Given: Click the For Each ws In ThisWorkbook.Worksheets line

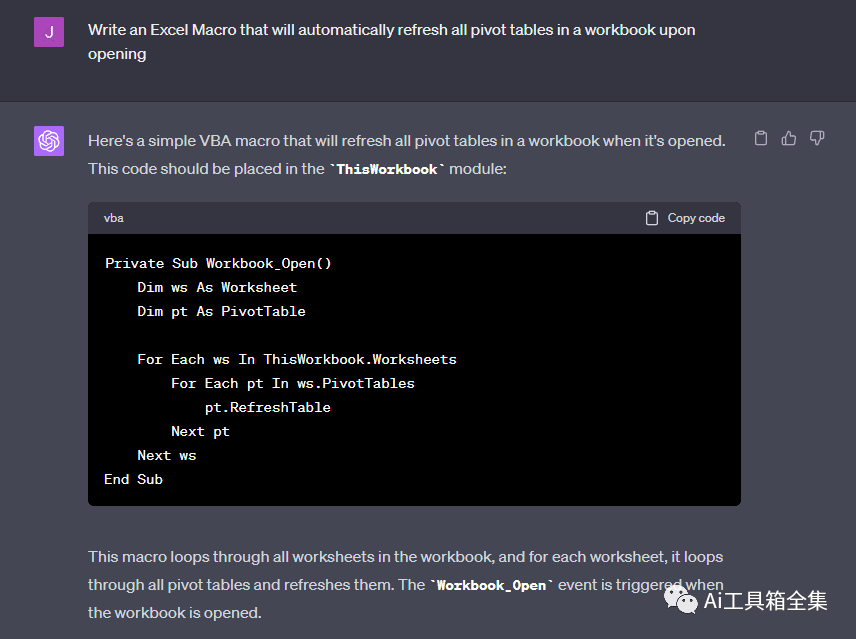Looking at the screenshot, I should click(296, 360).
